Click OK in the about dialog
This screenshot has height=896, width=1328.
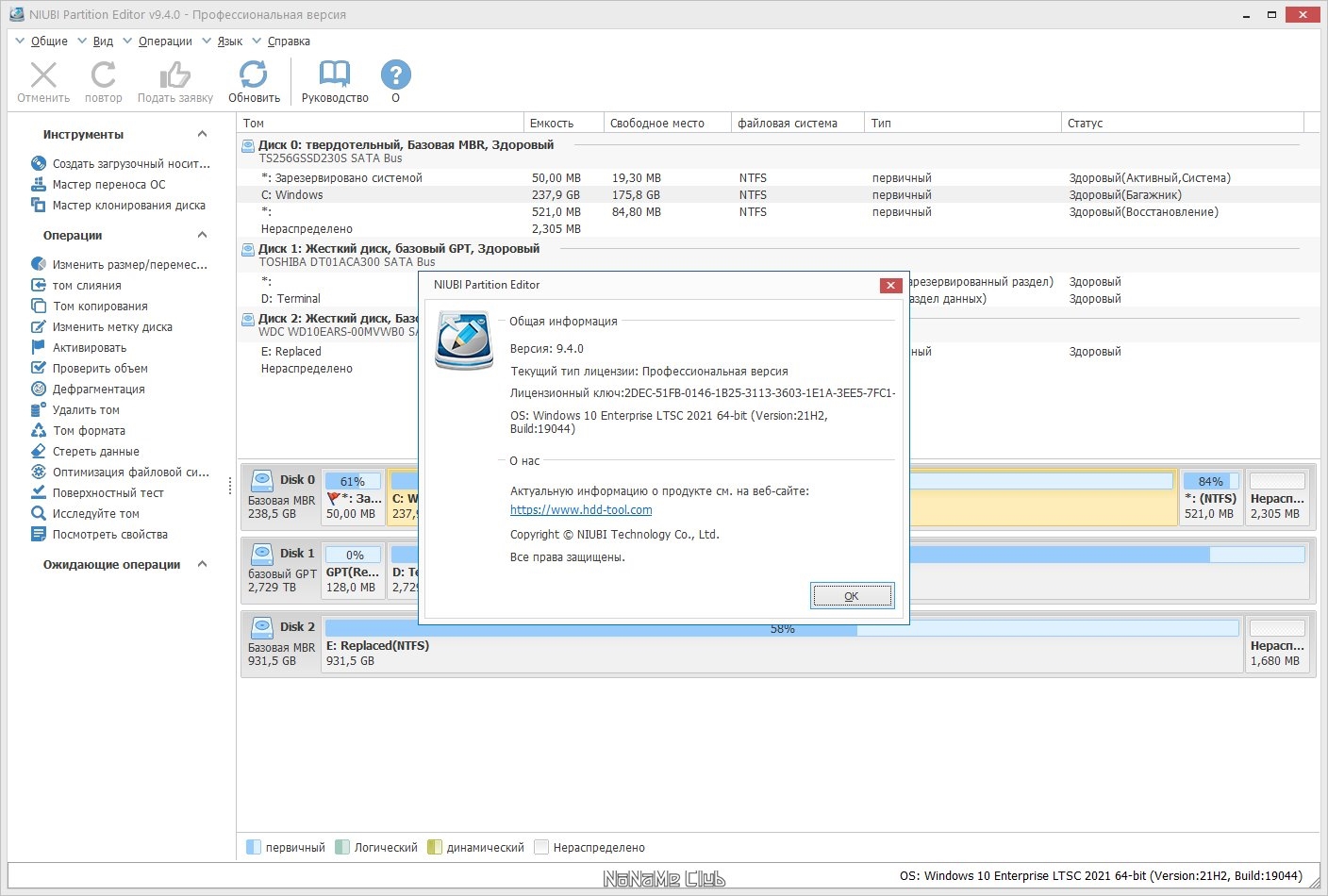(x=852, y=596)
